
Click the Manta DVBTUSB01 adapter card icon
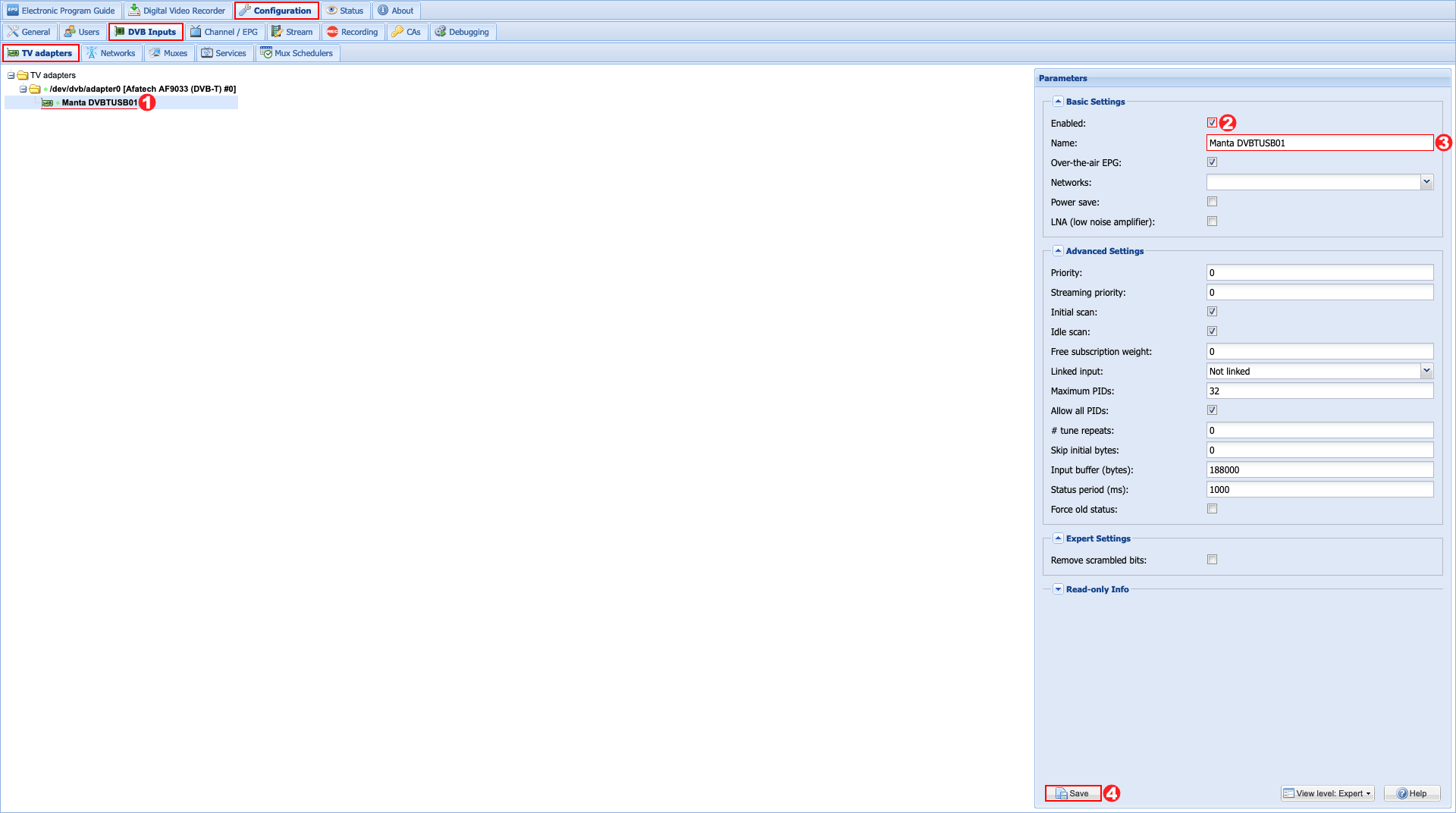click(47, 103)
